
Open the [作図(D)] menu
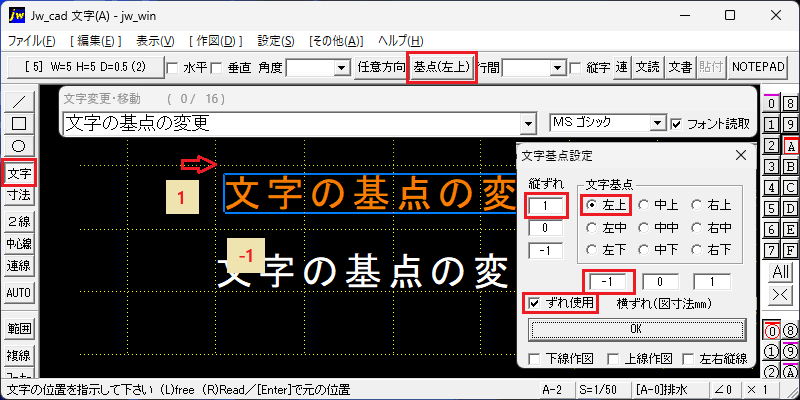[x=215, y=41]
